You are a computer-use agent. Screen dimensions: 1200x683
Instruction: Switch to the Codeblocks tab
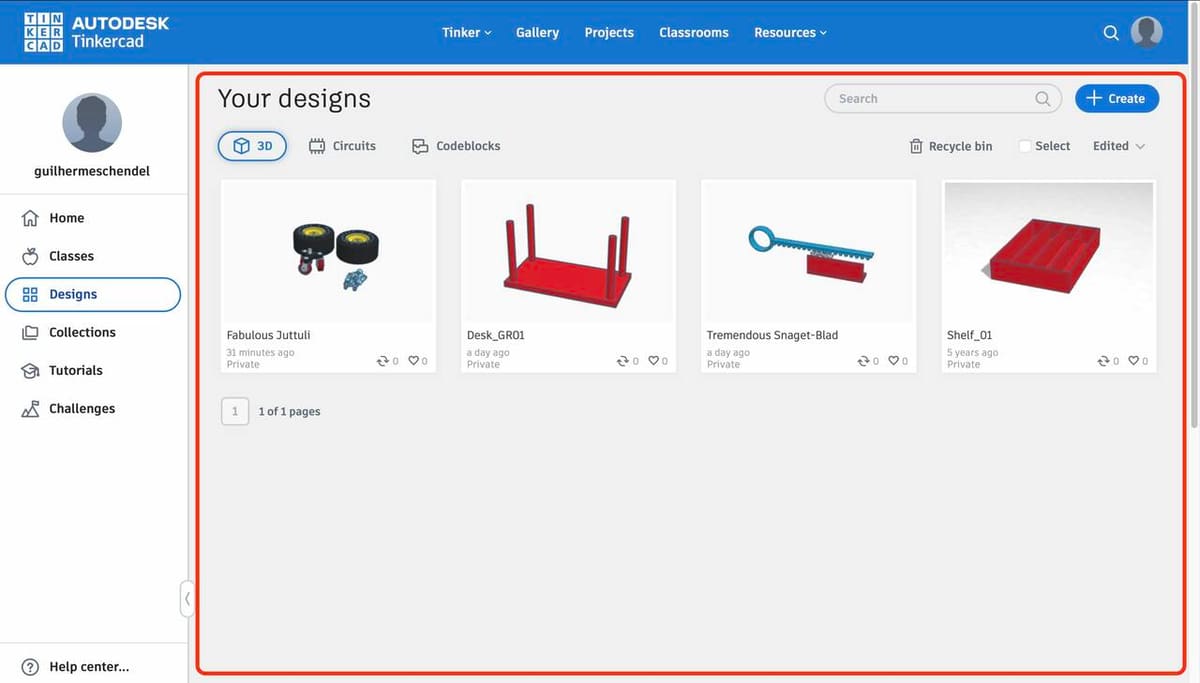pos(456,146)
